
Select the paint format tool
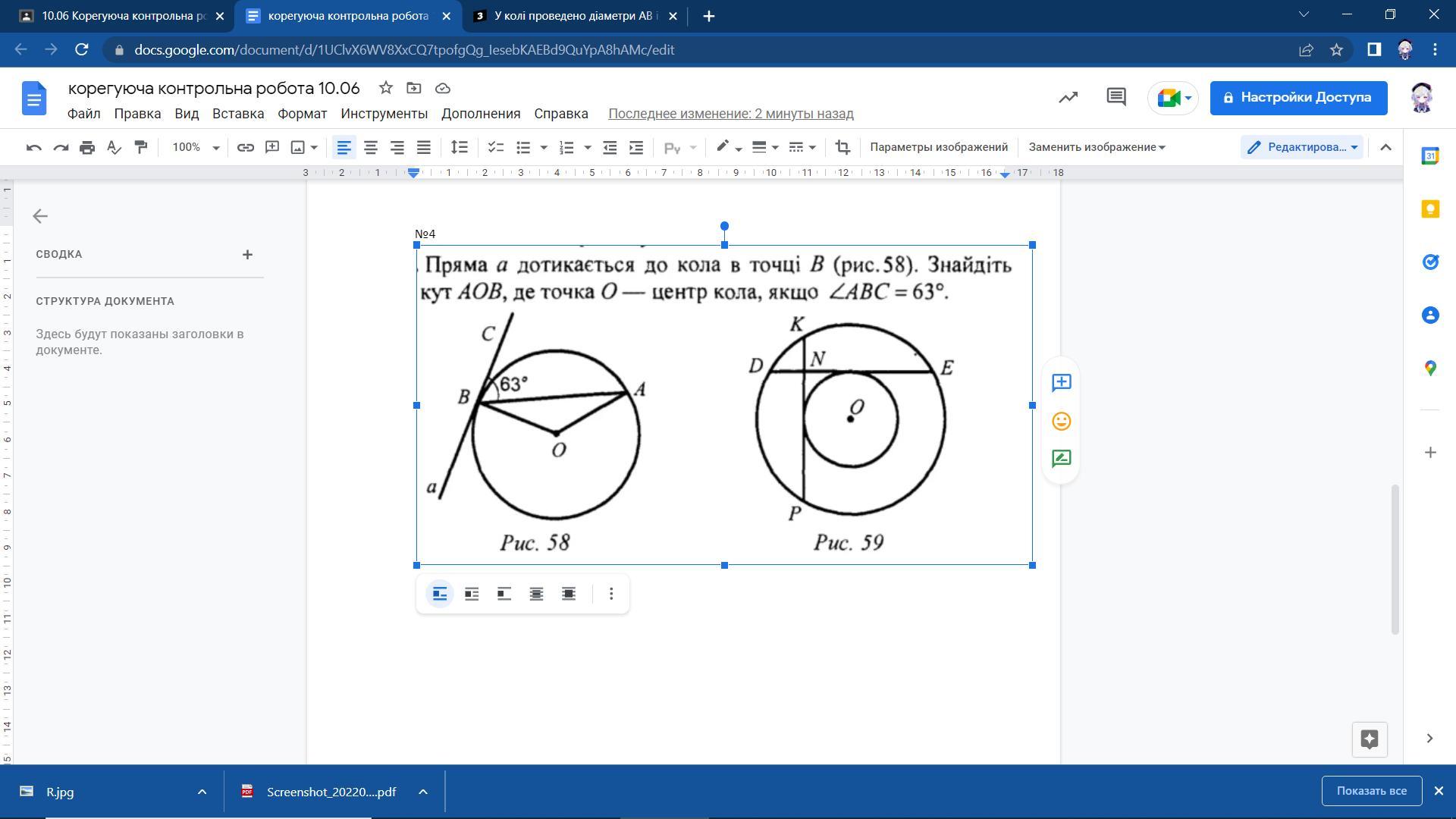(x=140, y=147)
